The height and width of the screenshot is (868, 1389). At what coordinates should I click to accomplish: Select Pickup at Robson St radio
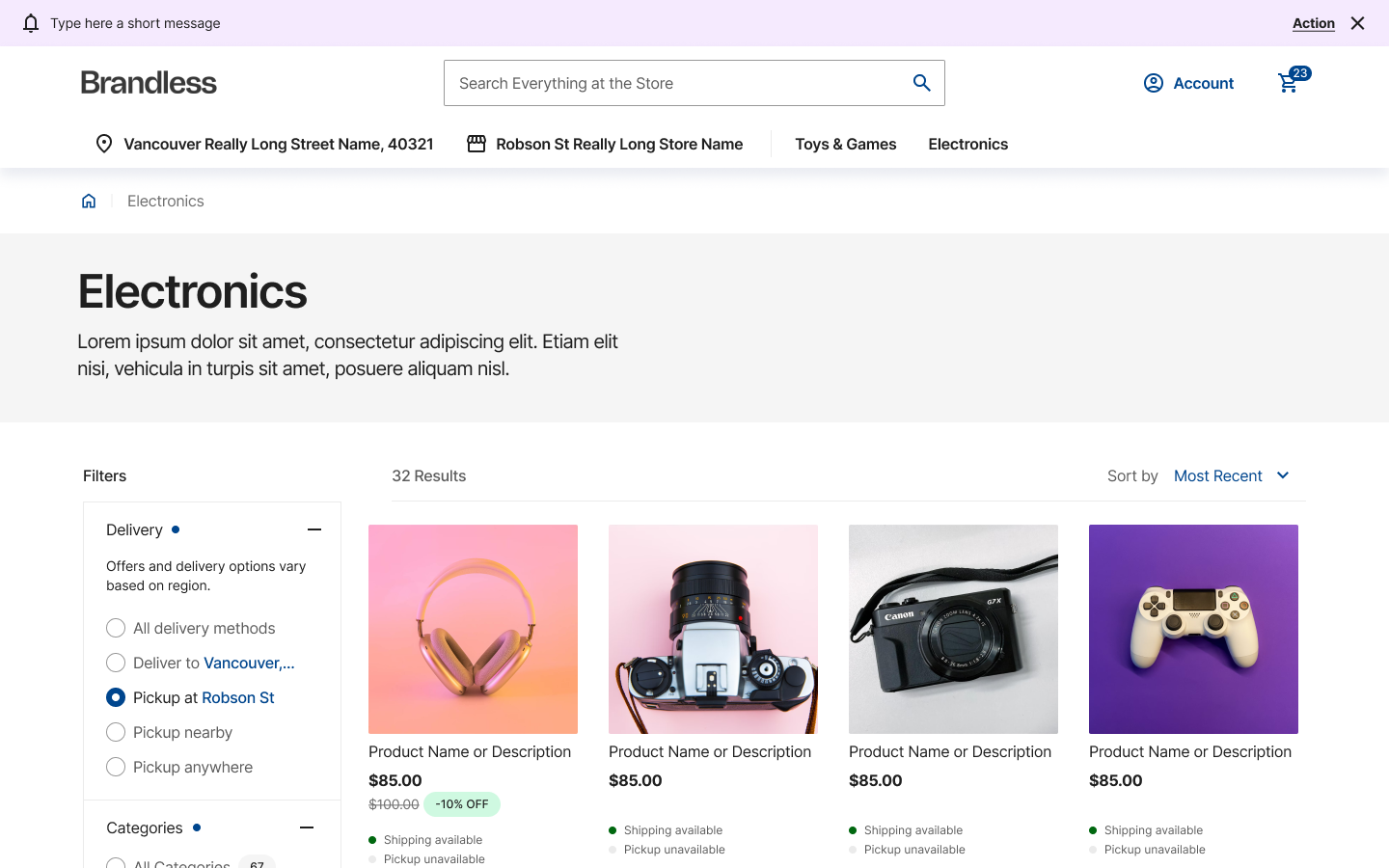tap(116, 697)
